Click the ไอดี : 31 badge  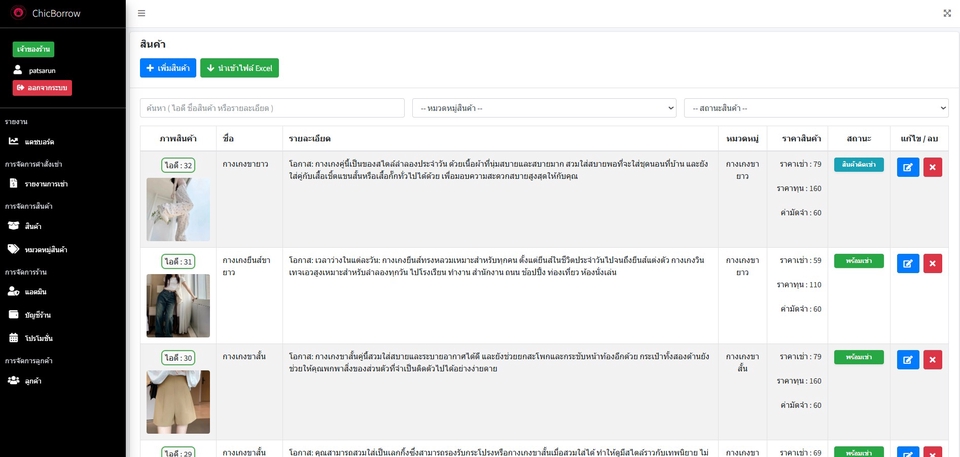(178, 262)
